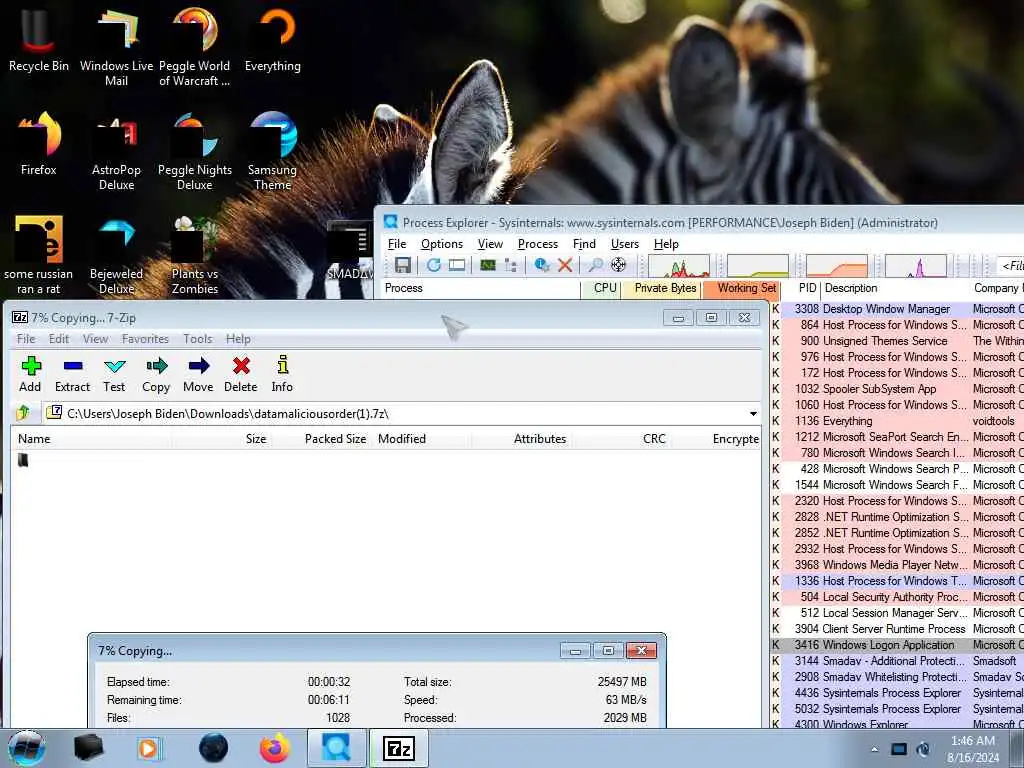Viewport: 1024px width, 768px height.
Task: Click the Copy toolbar icon in 7-Zip
Action: pyautogui.click(x=156, y=374)
